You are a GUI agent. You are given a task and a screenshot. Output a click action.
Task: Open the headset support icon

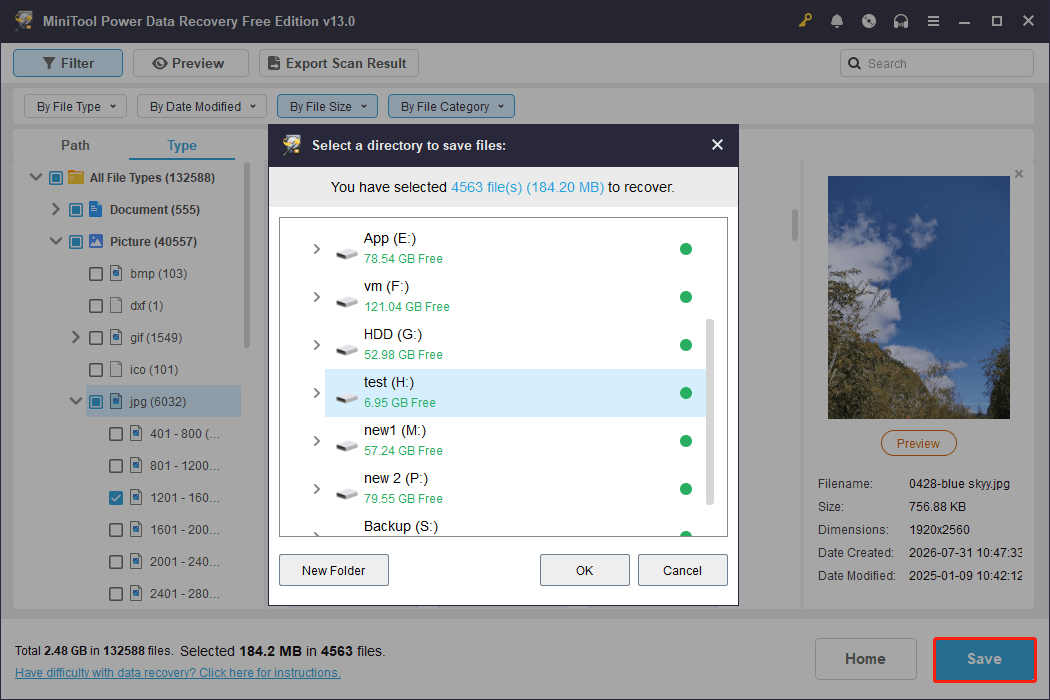point(901,21)
